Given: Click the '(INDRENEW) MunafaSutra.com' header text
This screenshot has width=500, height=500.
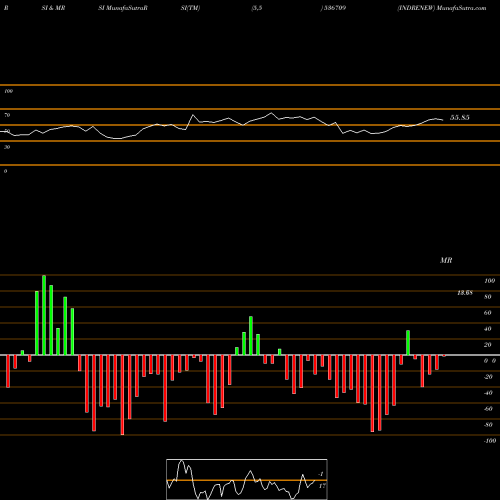Looking at the screenshot, I should 442,8.
